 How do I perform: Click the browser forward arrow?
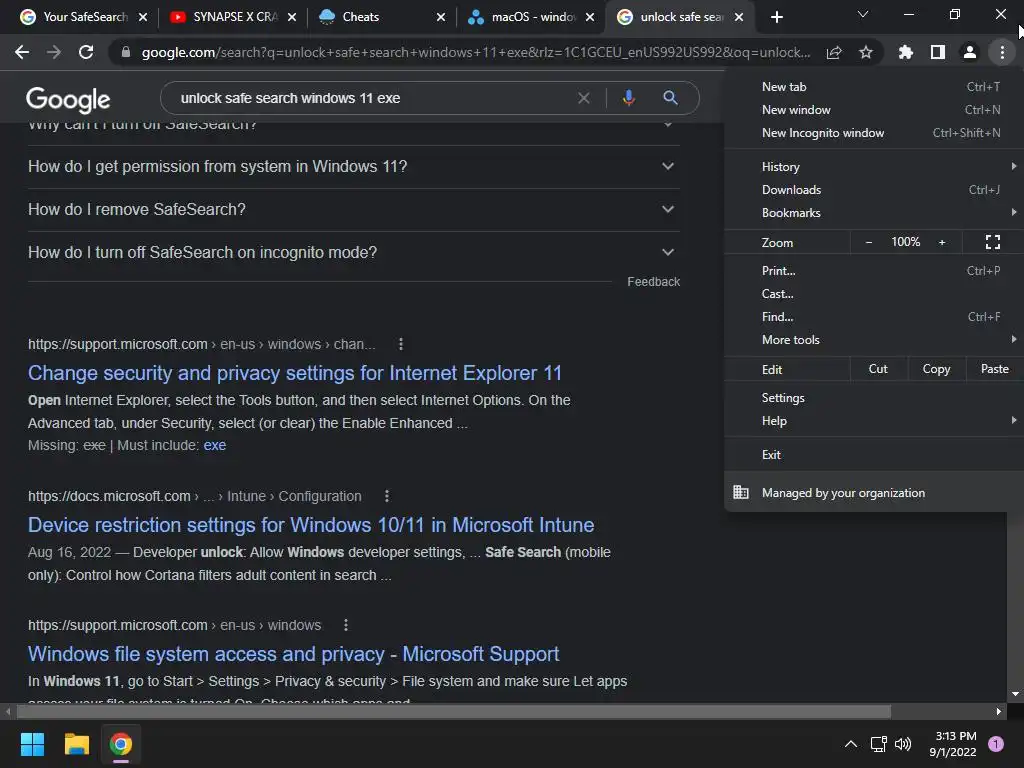pos(54,52)
